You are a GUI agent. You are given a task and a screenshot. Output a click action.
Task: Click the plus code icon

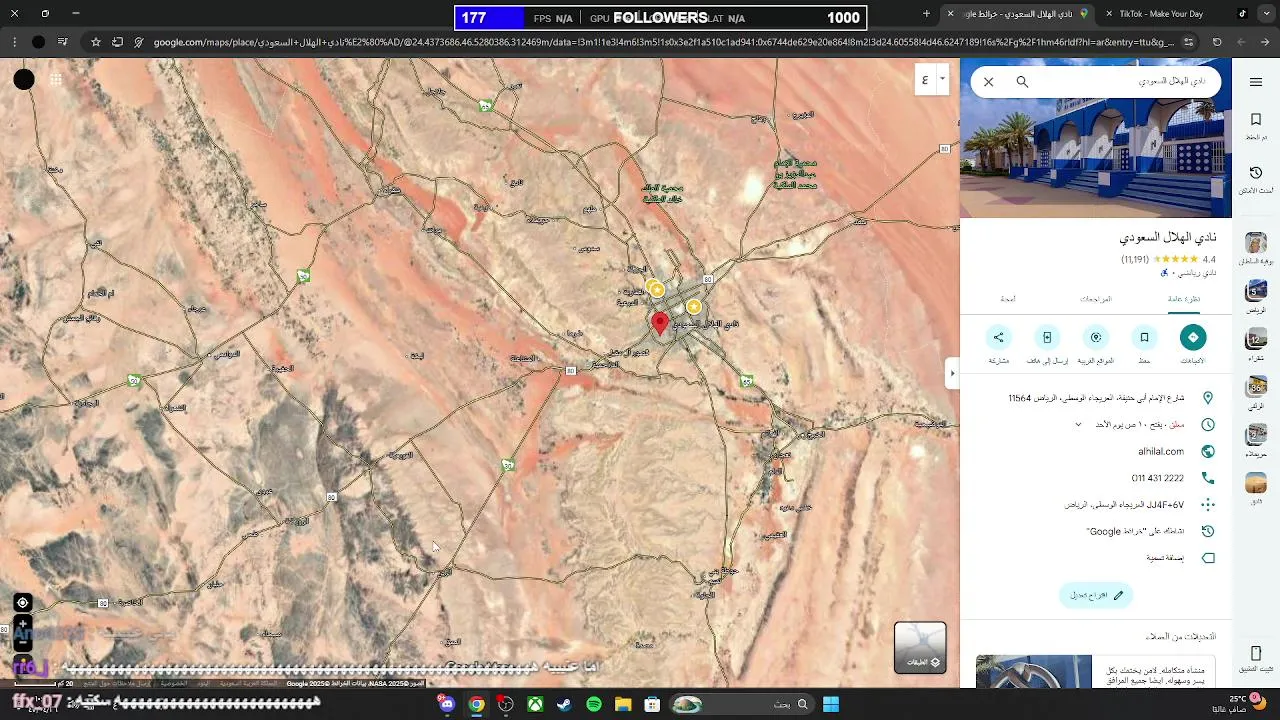point(1208,505)
